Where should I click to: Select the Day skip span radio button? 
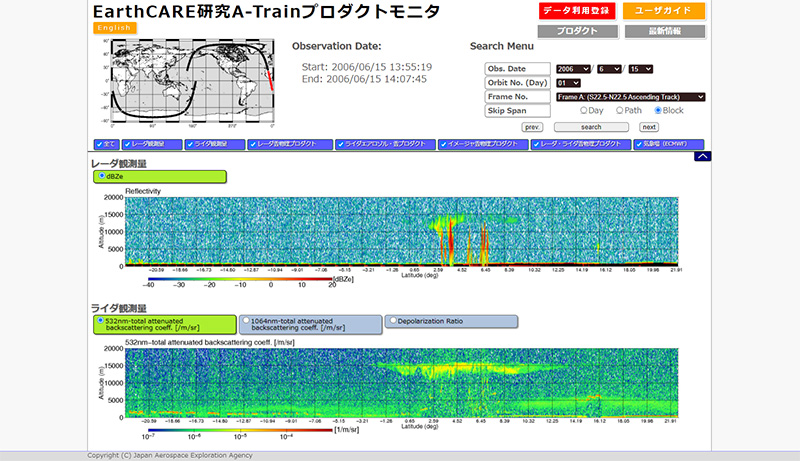pyautogui.click(x=583, y=110)
